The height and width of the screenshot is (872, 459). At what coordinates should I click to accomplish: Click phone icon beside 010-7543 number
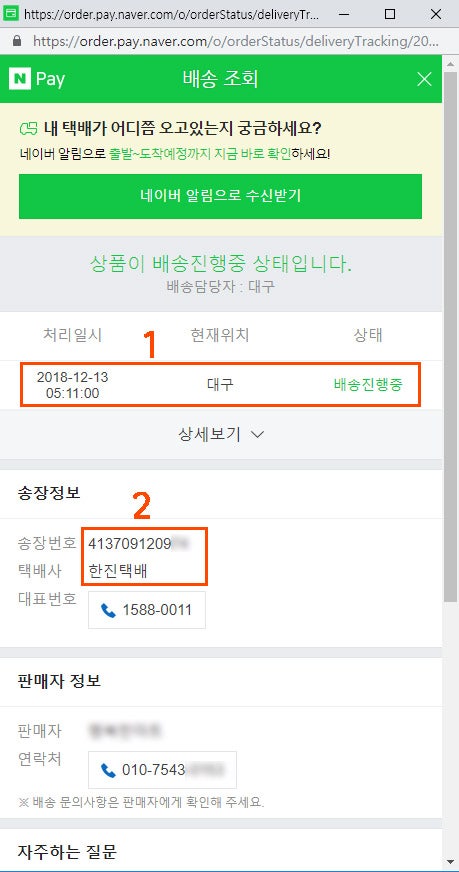pyautogui.click(x=108, y=770)
